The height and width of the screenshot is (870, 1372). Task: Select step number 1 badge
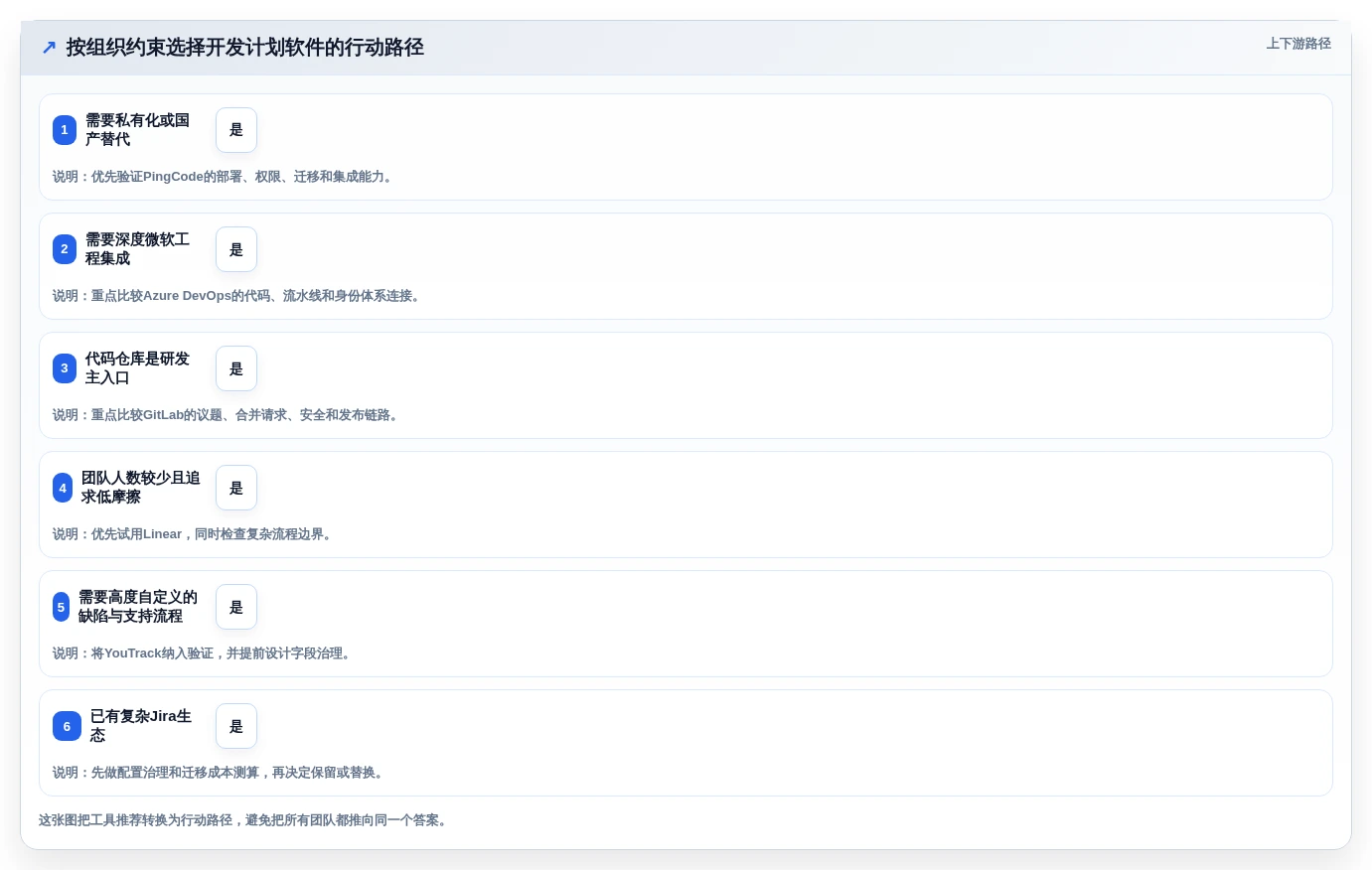[x=65, y=130]
